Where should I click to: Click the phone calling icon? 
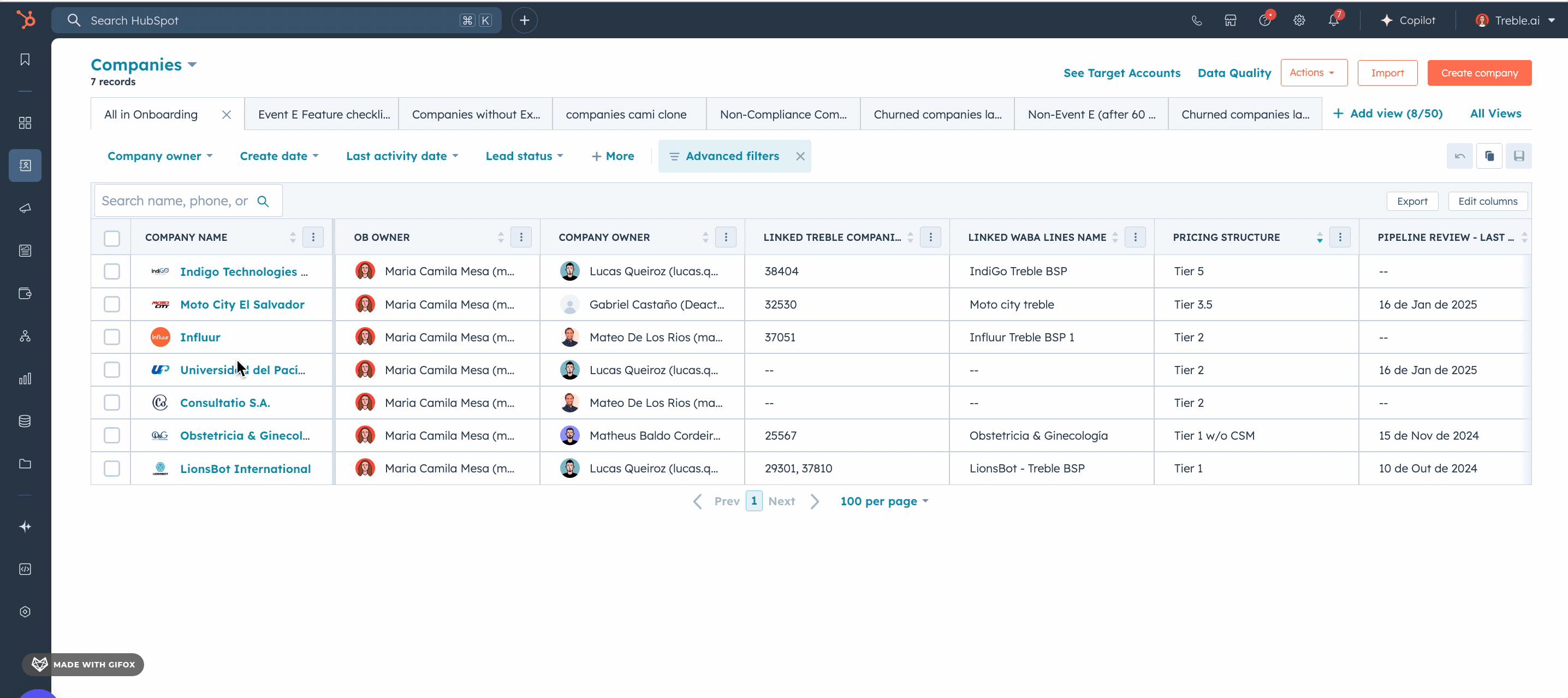[1196, 20]
